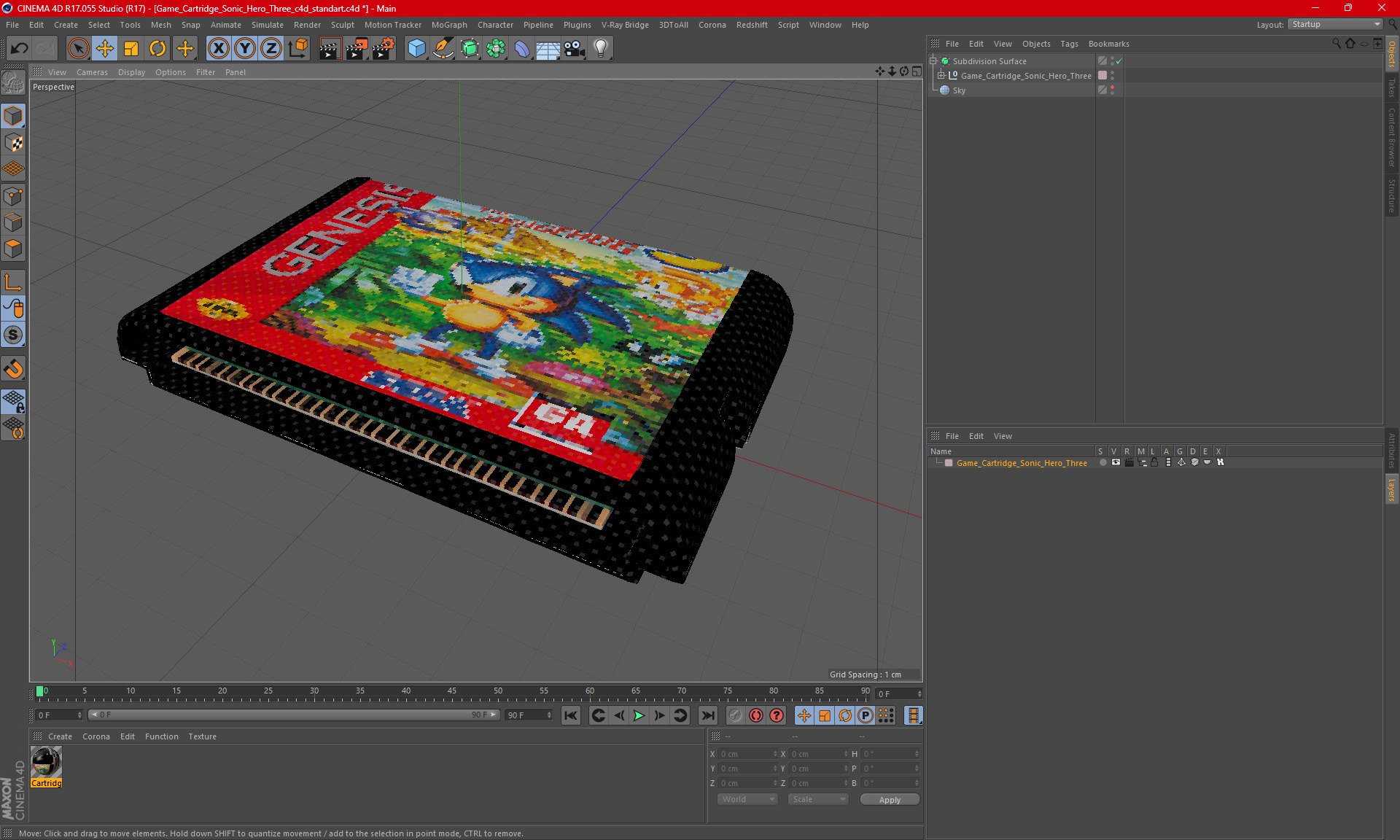Add a Cube primitive object
Screen dimensions: 1400x840
(x=416, y=49)
